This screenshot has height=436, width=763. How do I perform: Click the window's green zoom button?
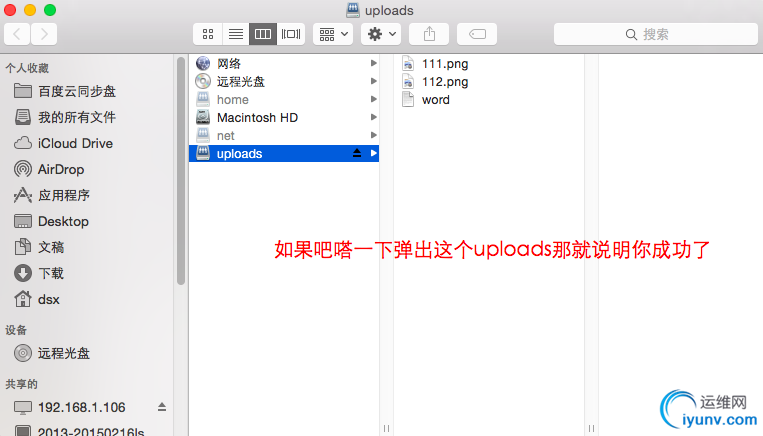coord(50,10)
